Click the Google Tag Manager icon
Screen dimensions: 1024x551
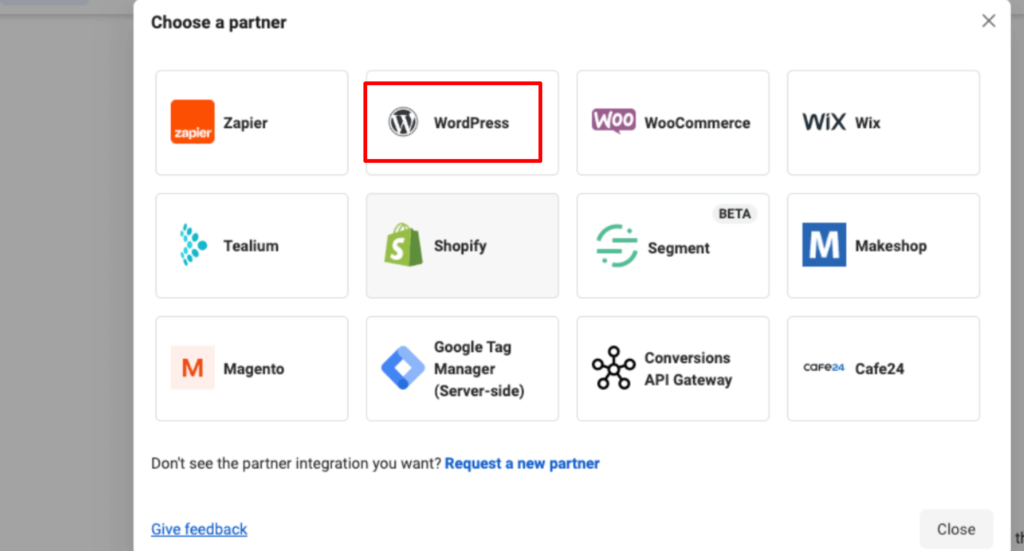tap(403, 368)
